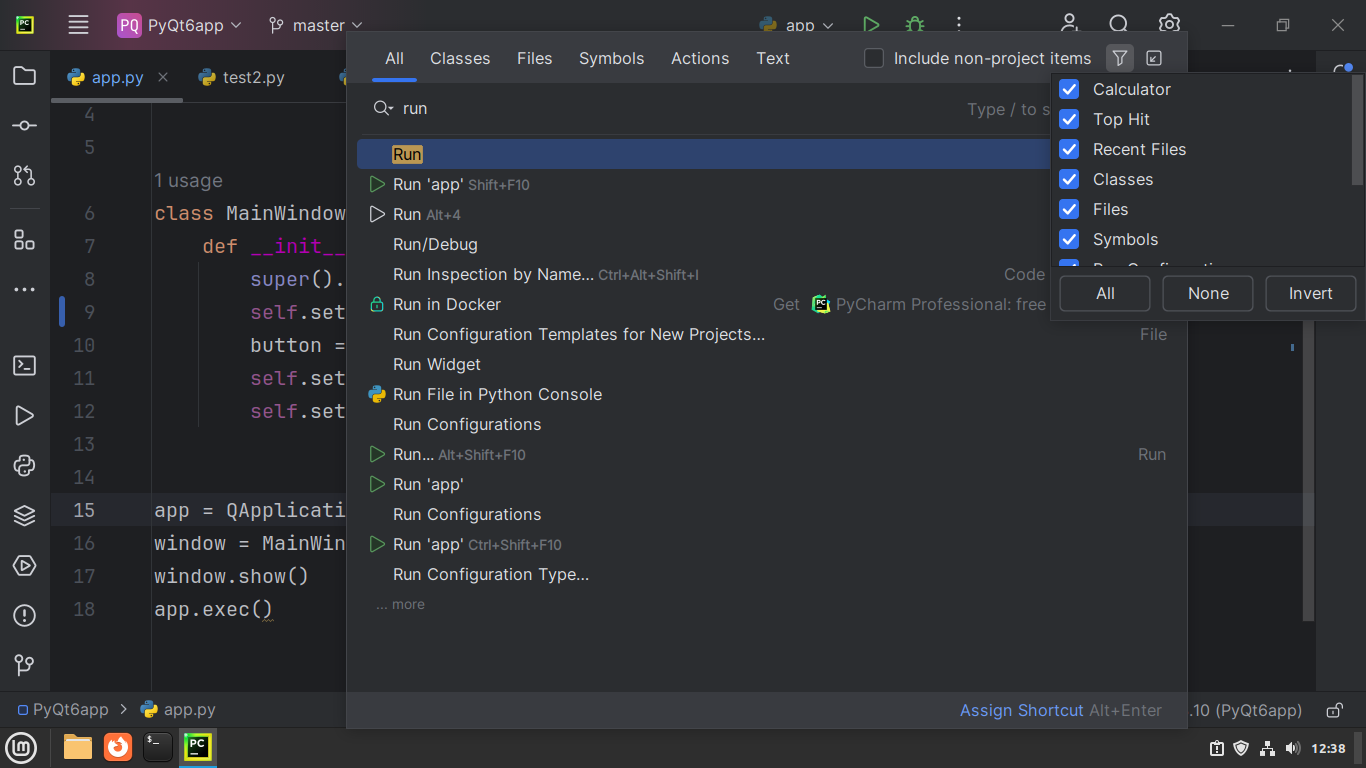Viewport: 1366px width, 768px height.
Task: Launch Firefox from taskbar
Action: [118, 747]
